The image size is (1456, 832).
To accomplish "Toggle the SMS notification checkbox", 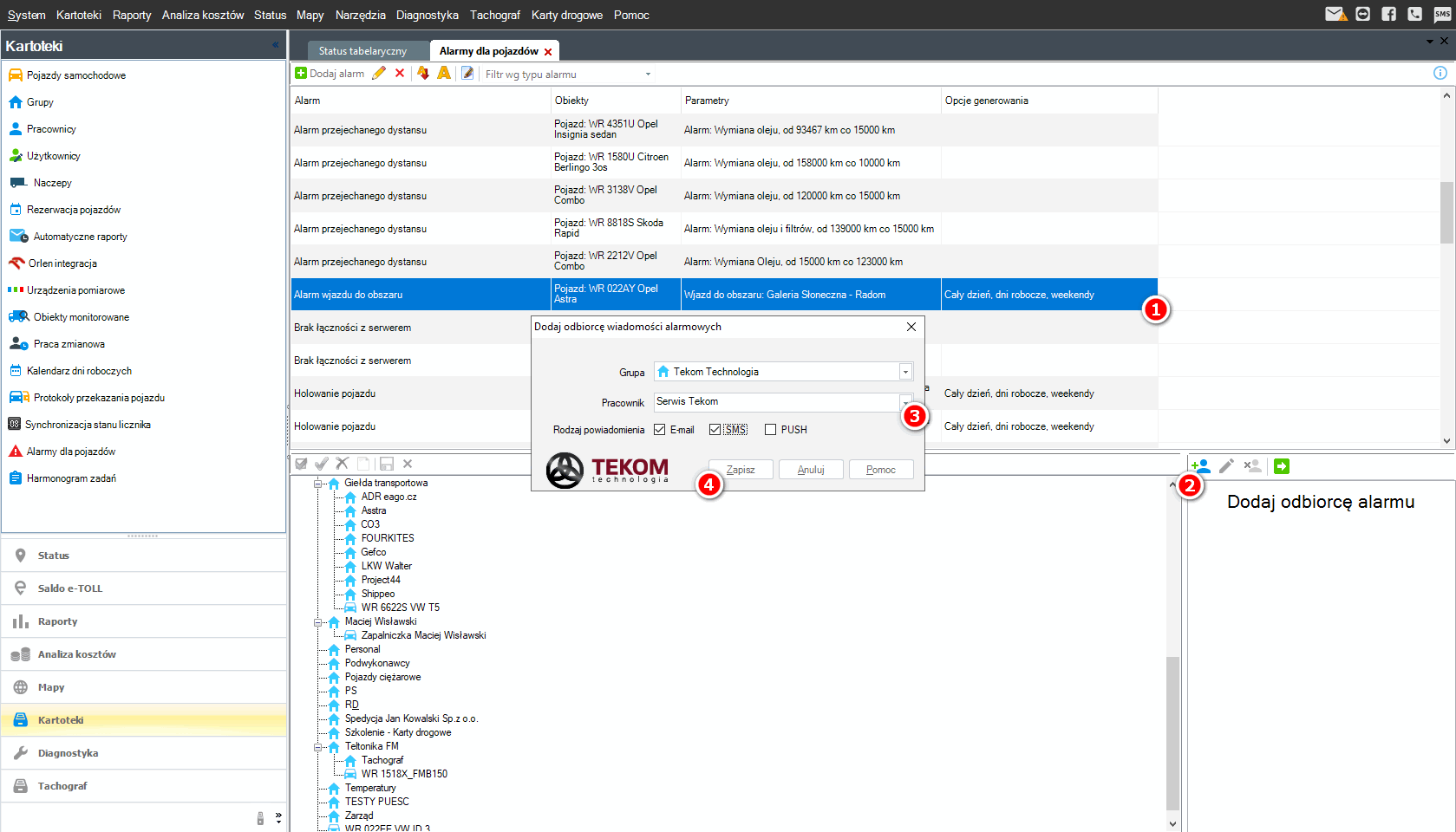I will (715, 430).
